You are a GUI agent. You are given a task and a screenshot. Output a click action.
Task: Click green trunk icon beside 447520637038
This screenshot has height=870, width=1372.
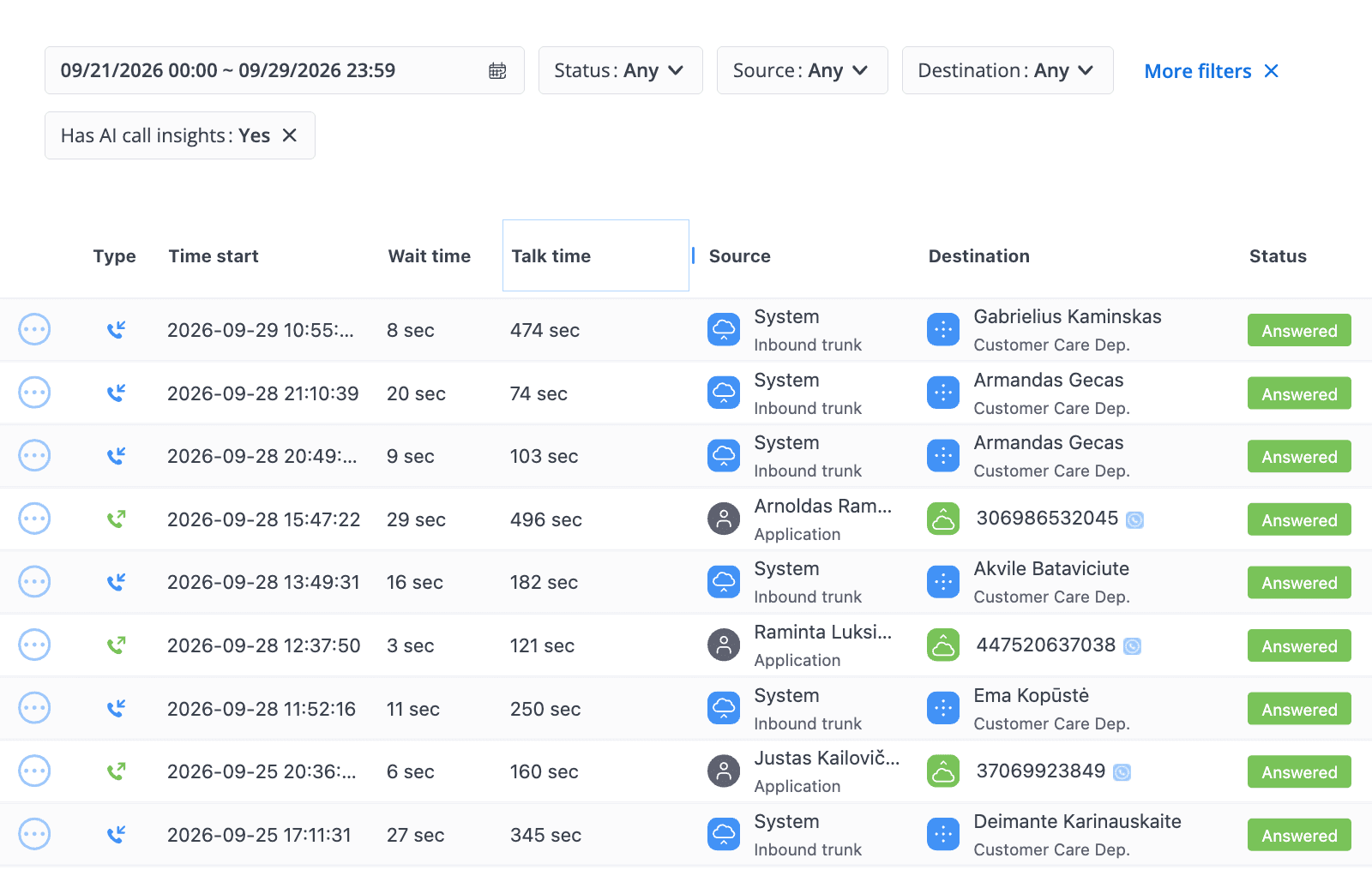943,645
